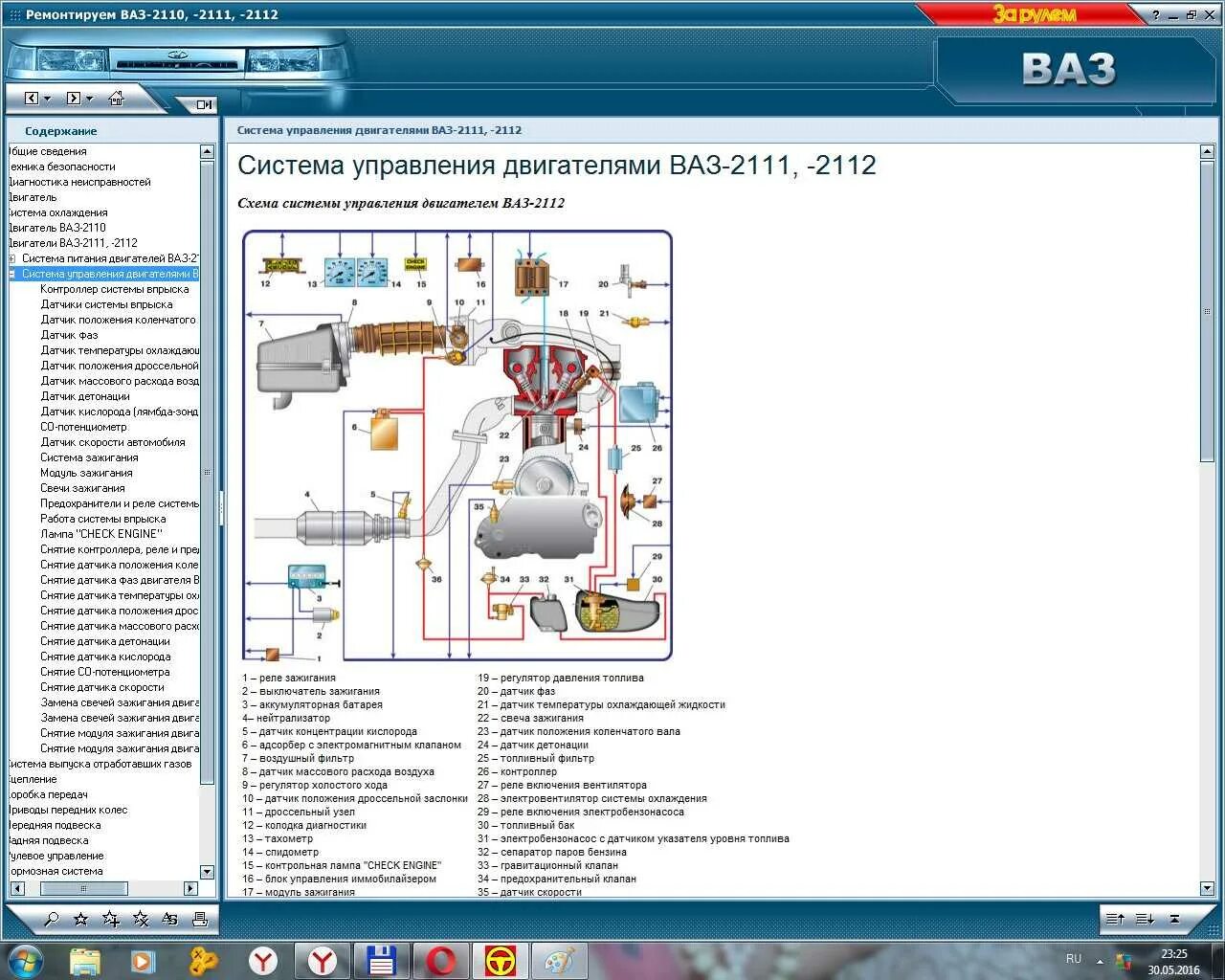Image resolution: width=1225 pixels, height=980 pixels.
Task: Click the engine control system diagram image
Action: [457, 445]
